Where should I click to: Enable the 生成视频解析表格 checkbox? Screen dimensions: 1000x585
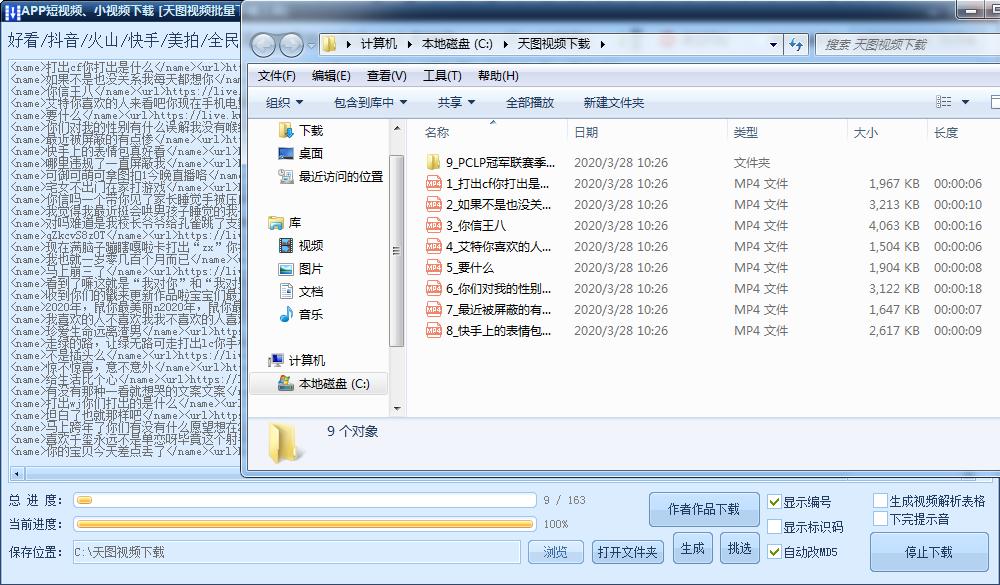coord(881,501)
